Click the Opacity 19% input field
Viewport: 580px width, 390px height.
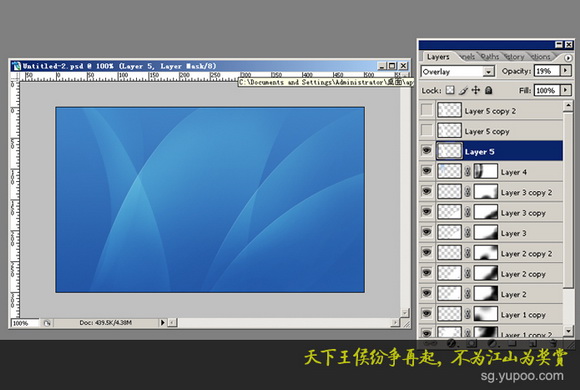coord(546,71)
